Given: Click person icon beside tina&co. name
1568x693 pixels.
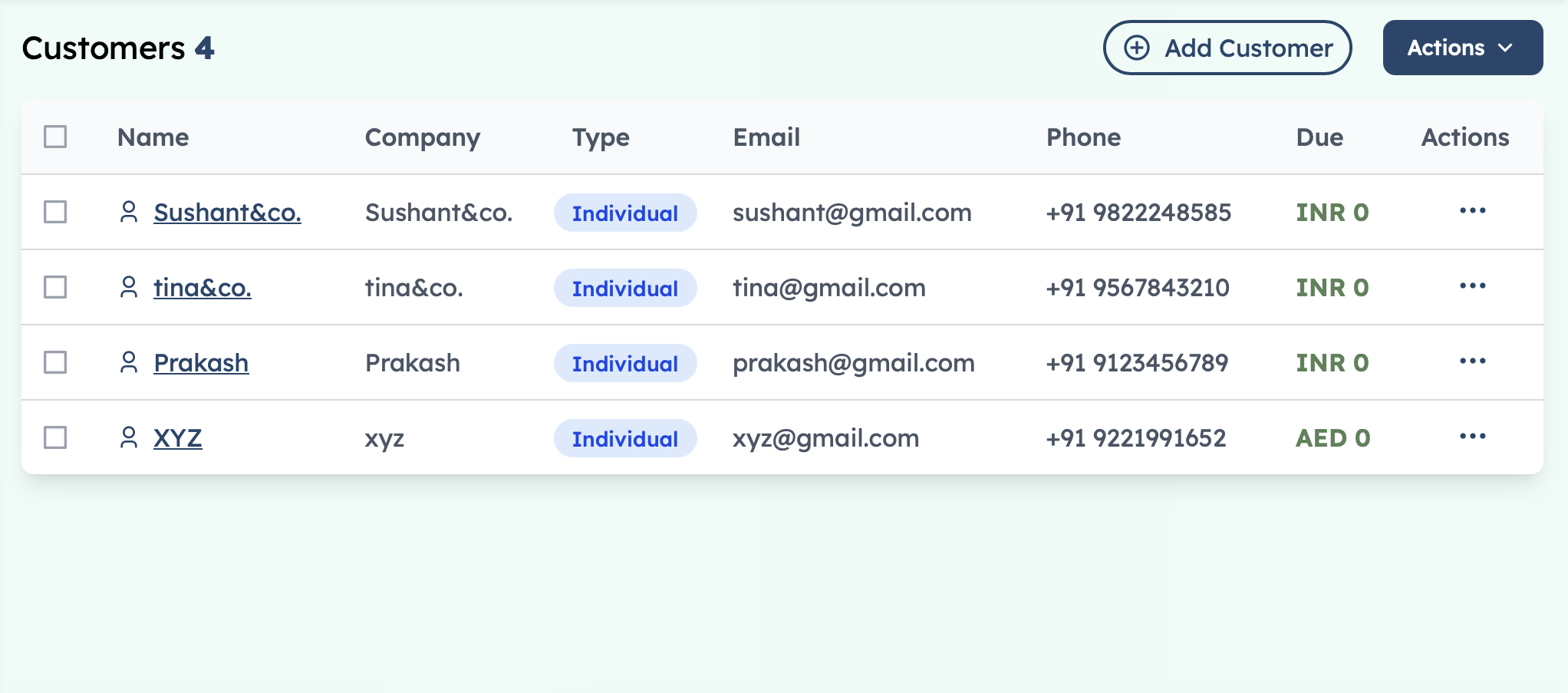Looking at the screenshot, I should [x=129, y=287].
